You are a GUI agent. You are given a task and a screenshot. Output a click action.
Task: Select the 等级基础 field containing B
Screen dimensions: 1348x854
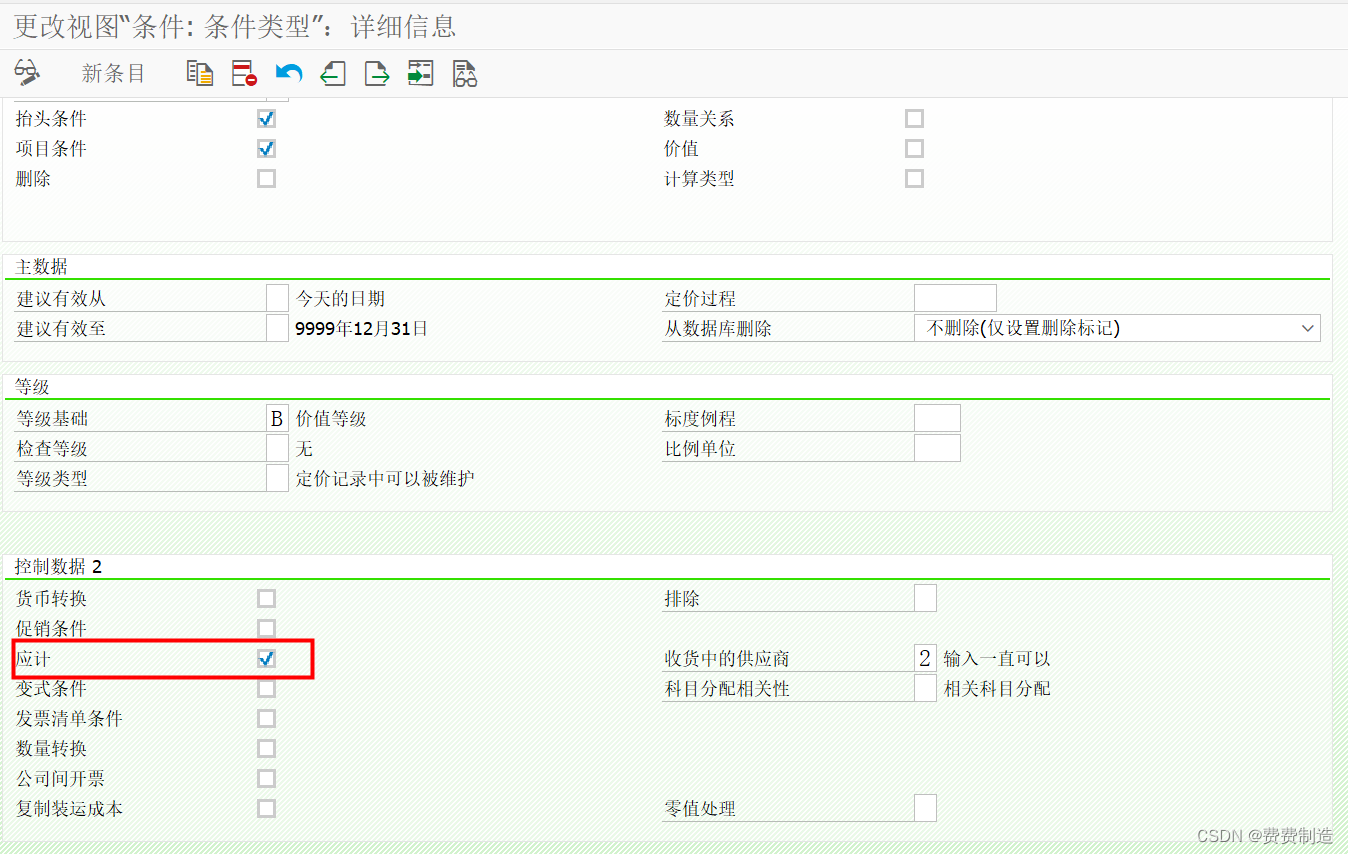277,418
